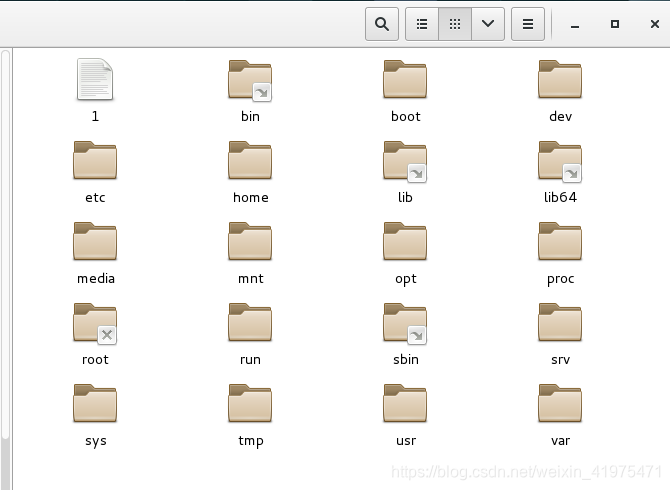Image resolution: width=670 pixels, height=490 pixels.
Task: Open the search button in toolbar
Action: click(x=382, y=24)
